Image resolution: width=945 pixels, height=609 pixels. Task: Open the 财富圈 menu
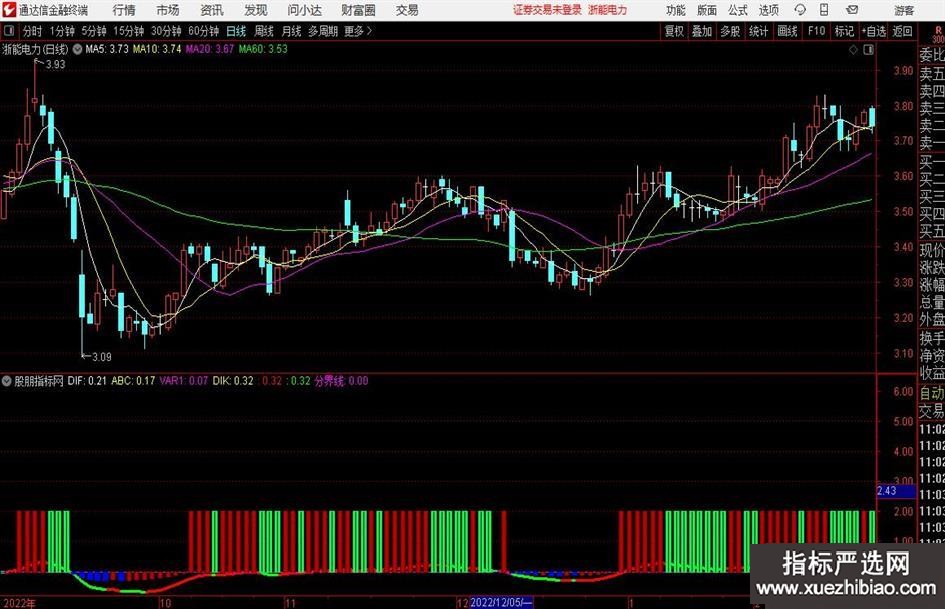tap(359, 10)
